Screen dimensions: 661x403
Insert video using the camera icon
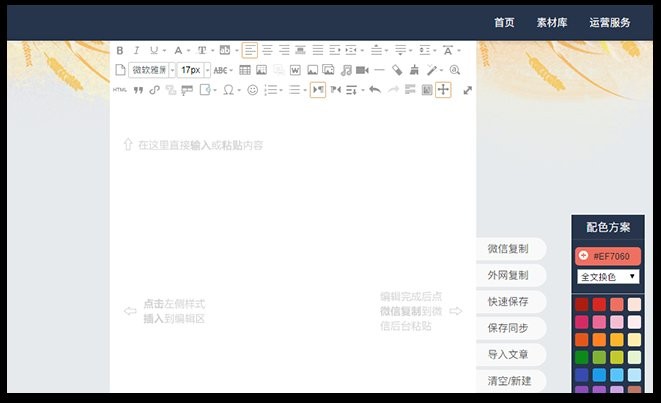click(x=362, y=70)
